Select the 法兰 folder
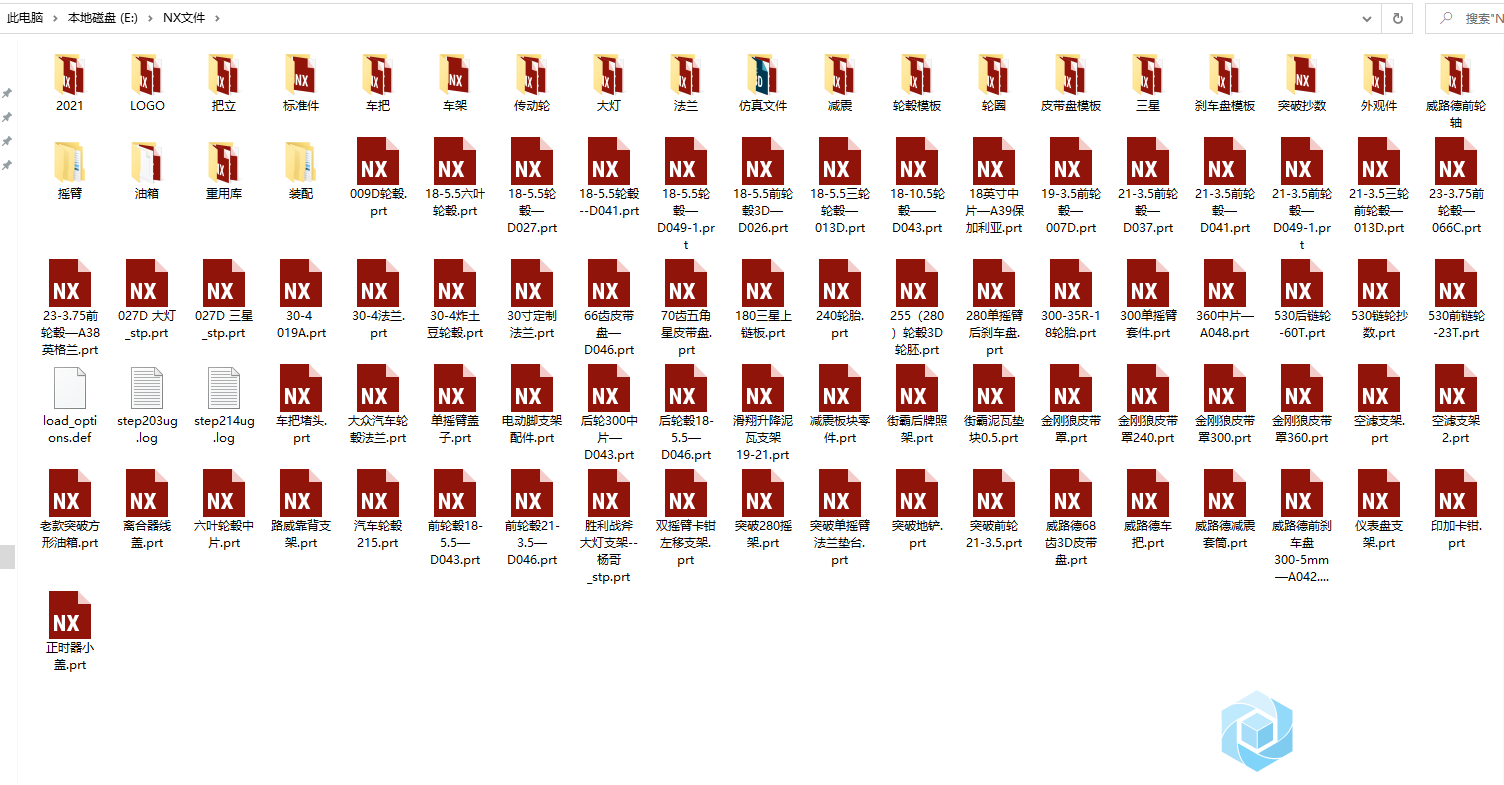Image resolution: width=1504 pixels, height=785 pixels. (x=686, y=83)
